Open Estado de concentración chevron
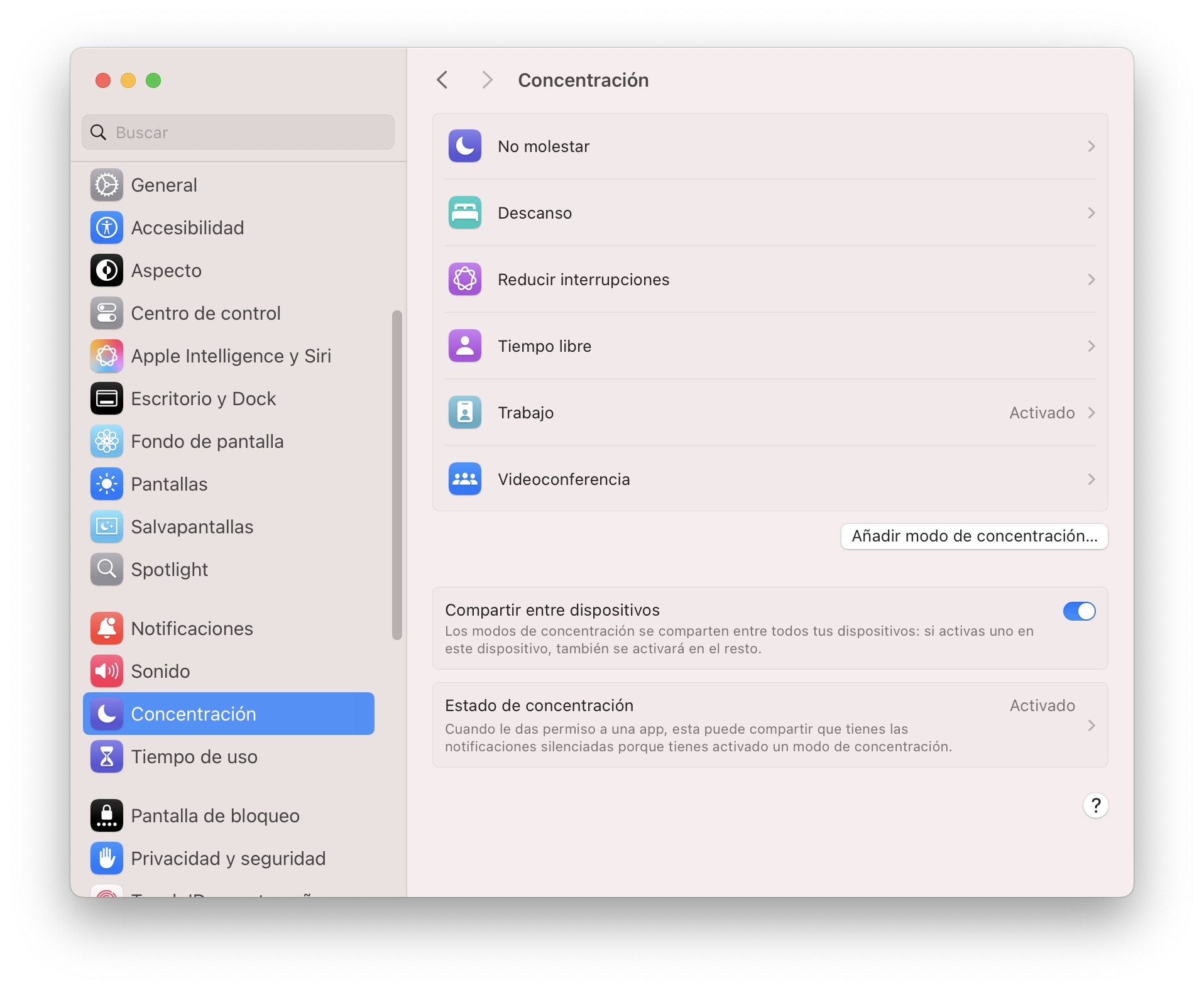The height and width of the screenshot is (990, 1204). (1092, 726)
